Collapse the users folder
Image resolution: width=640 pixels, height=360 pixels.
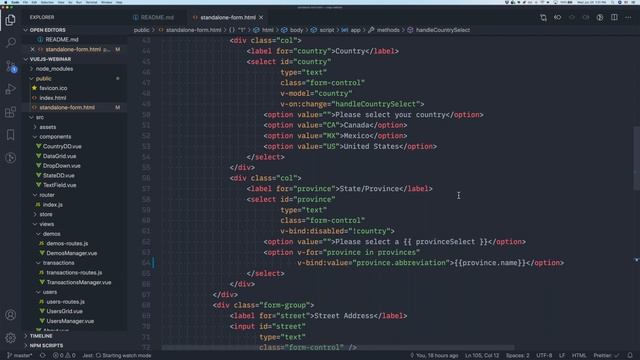50,292
